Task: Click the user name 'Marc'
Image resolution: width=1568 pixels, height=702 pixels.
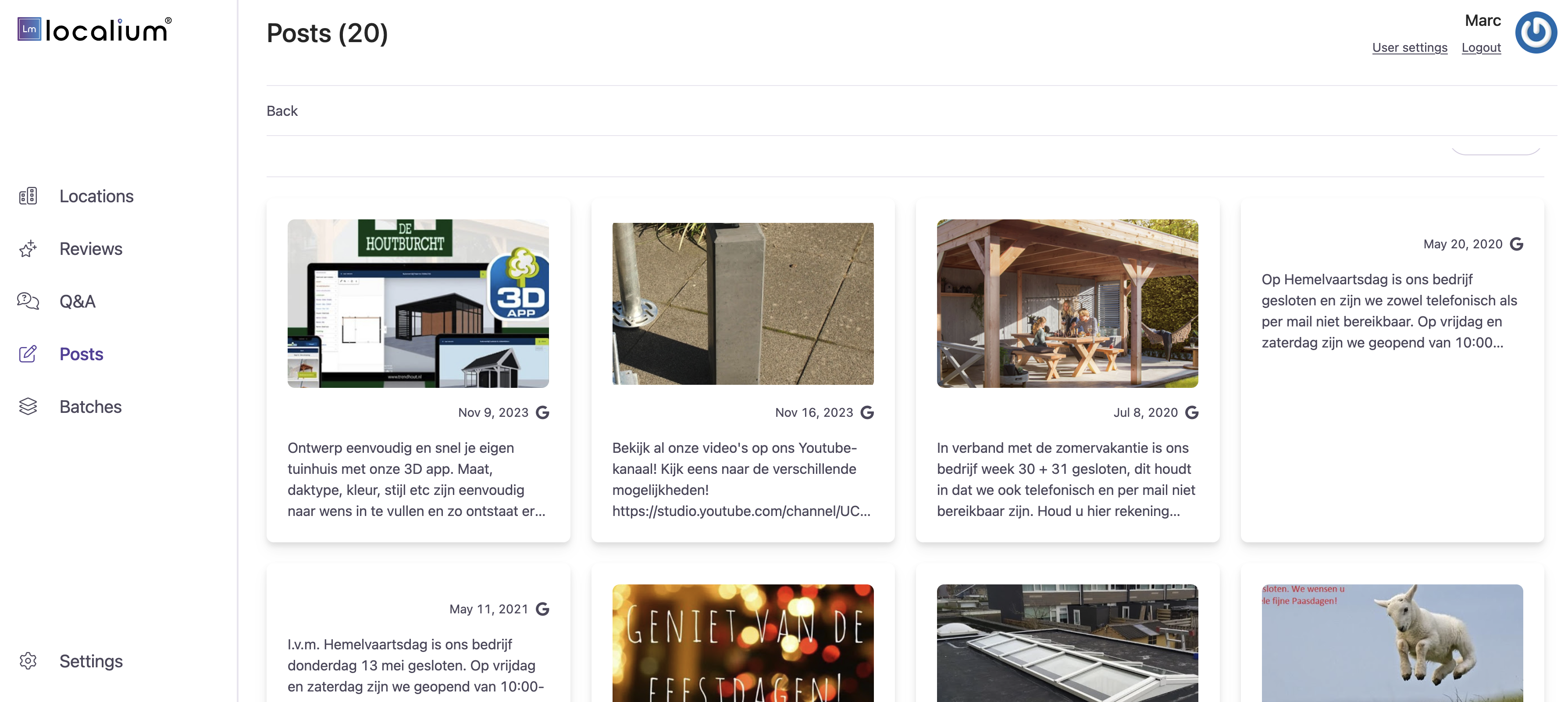Action: [x=1483, y=20]
